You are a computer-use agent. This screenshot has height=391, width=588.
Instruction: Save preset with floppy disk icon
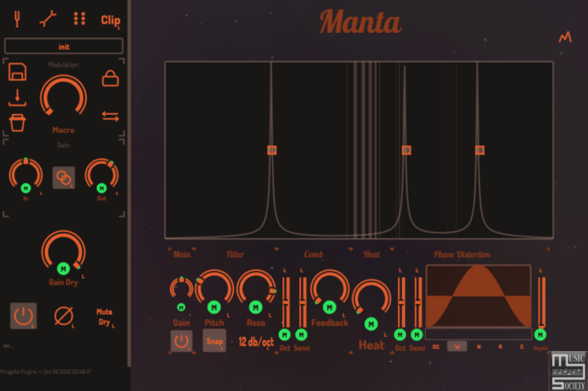tap(17, 72)
